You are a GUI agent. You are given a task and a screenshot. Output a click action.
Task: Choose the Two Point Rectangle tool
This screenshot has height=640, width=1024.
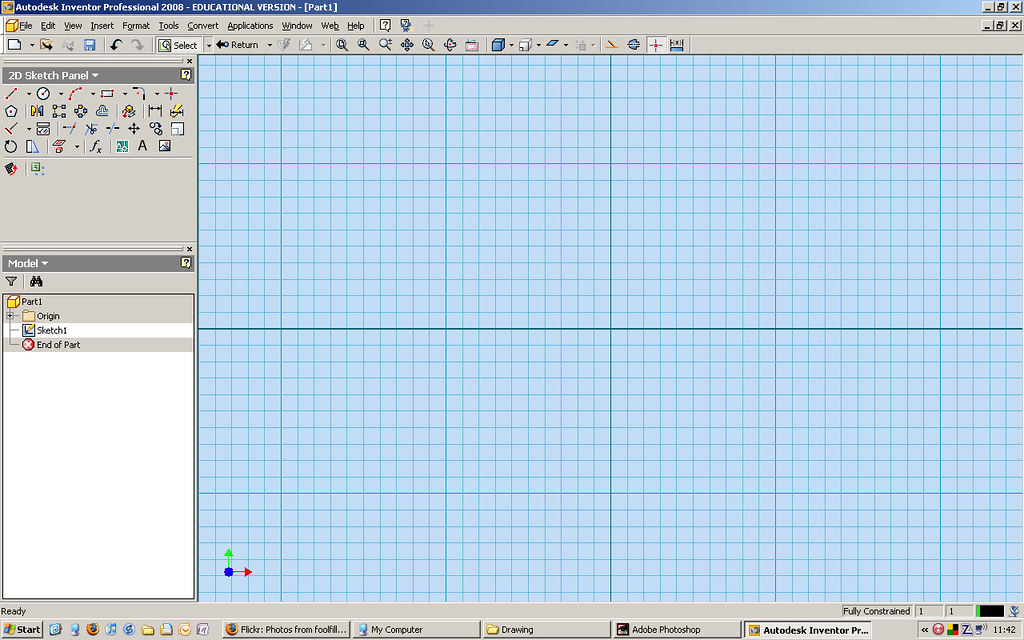click(x=107, y=93)
